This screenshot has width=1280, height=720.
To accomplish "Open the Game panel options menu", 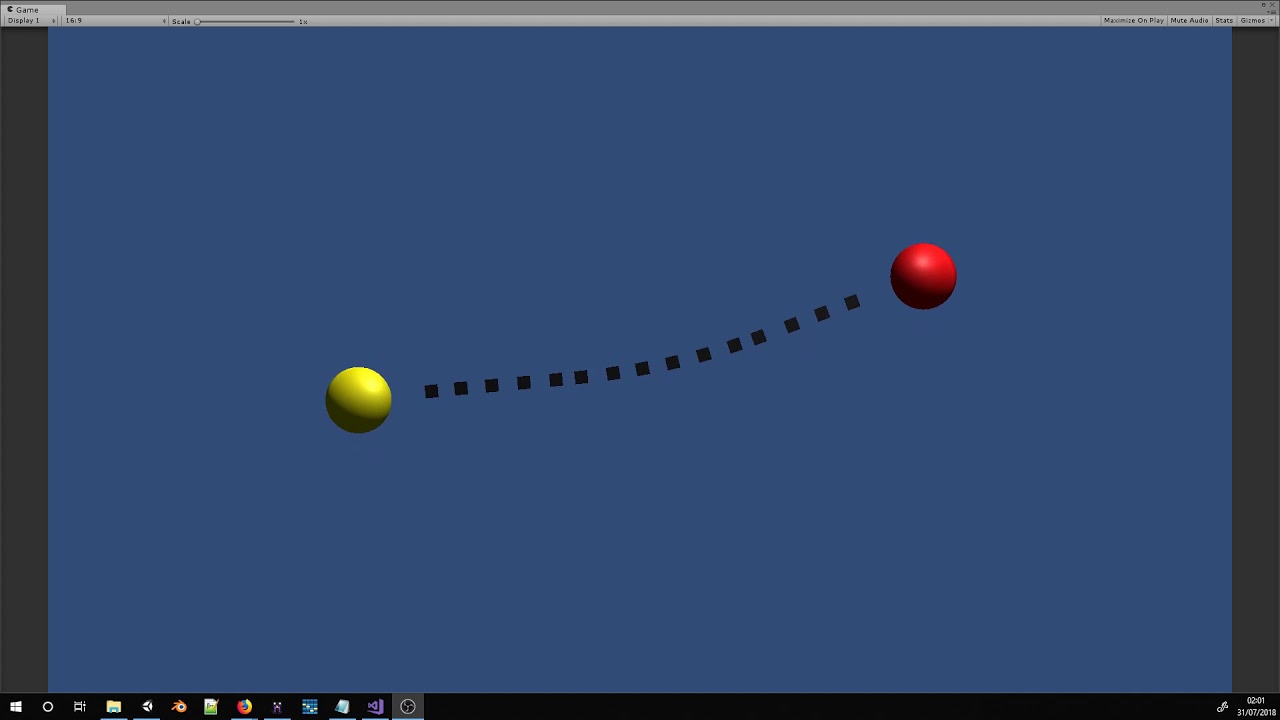I will 1272,10.
